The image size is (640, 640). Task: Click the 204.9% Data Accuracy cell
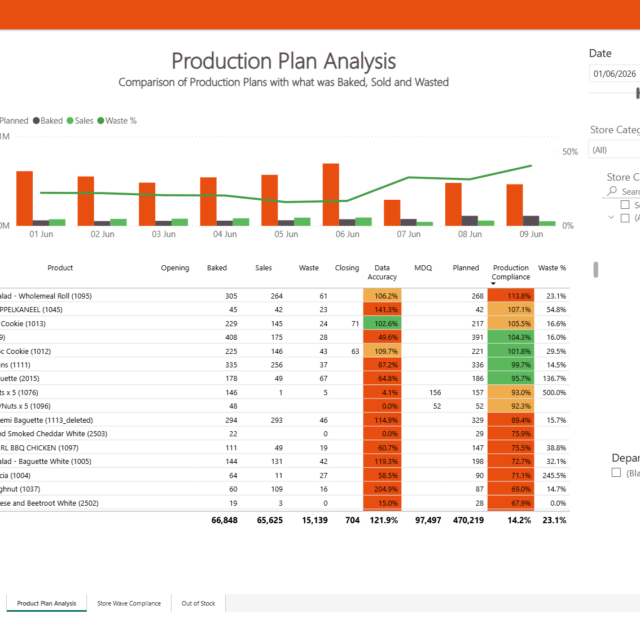coord(382,489)
